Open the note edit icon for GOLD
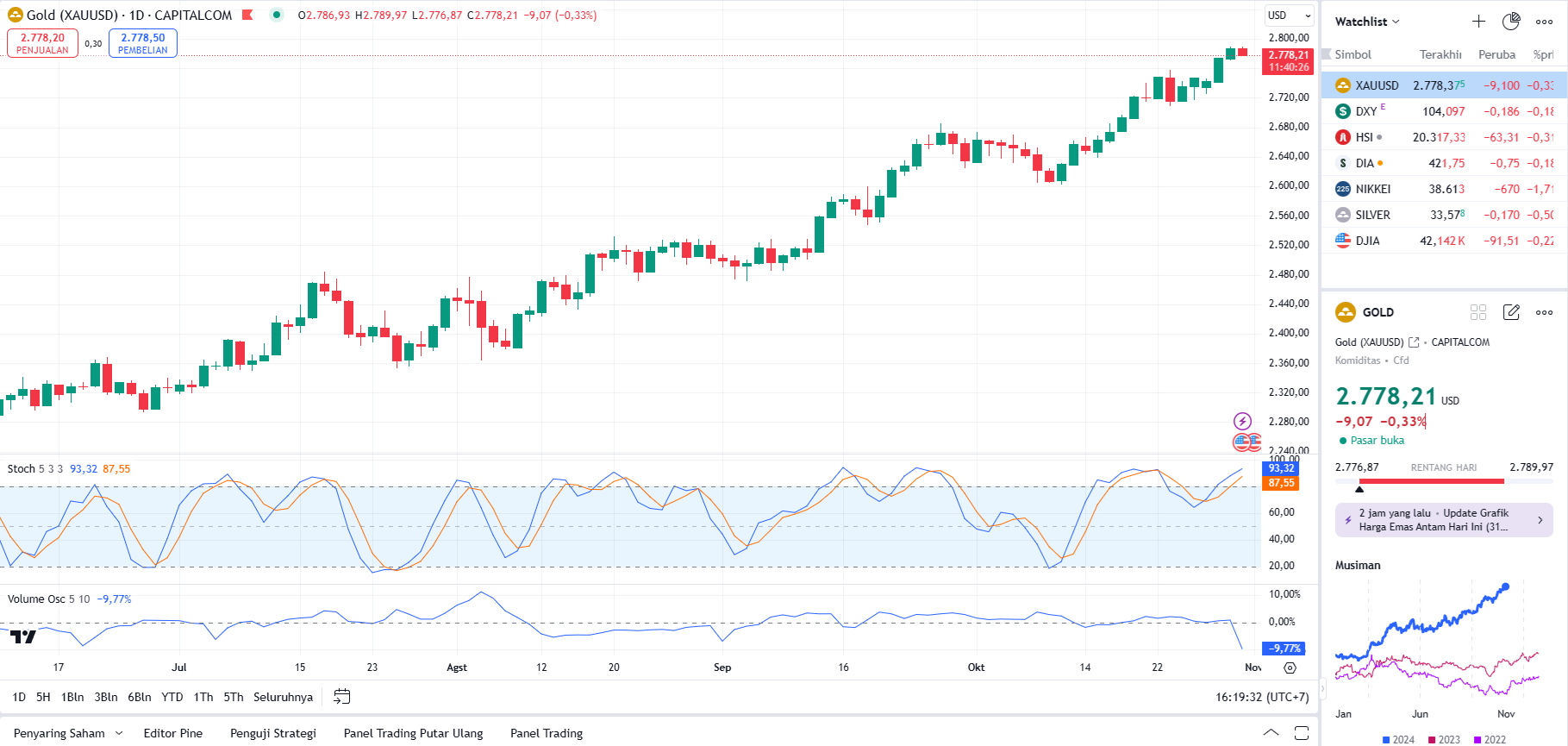This screenshot has height=746, width=1568. tap(1511, 312)
